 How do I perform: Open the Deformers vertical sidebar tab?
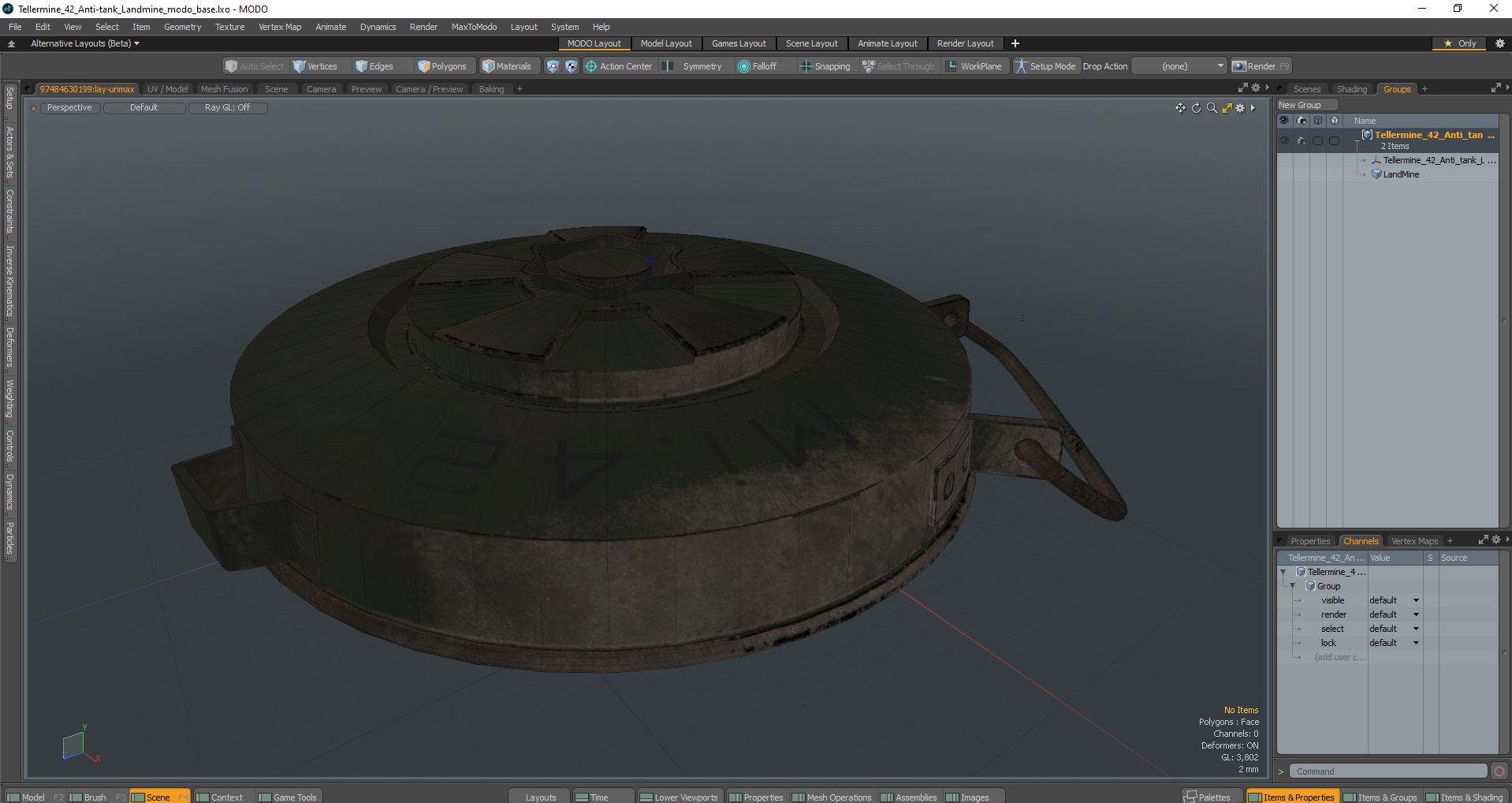coord(9,347)
